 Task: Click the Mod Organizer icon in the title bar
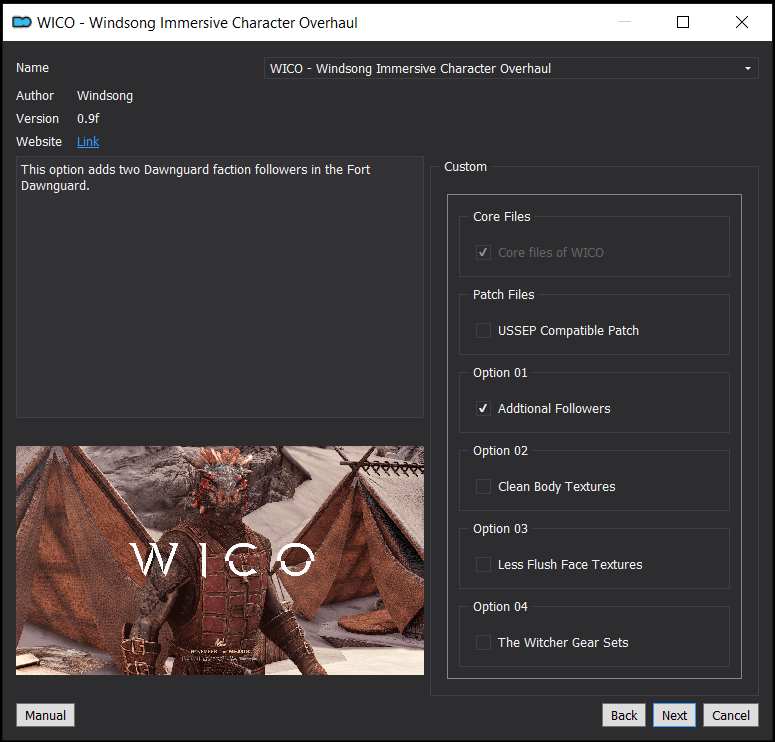[22, 22]
